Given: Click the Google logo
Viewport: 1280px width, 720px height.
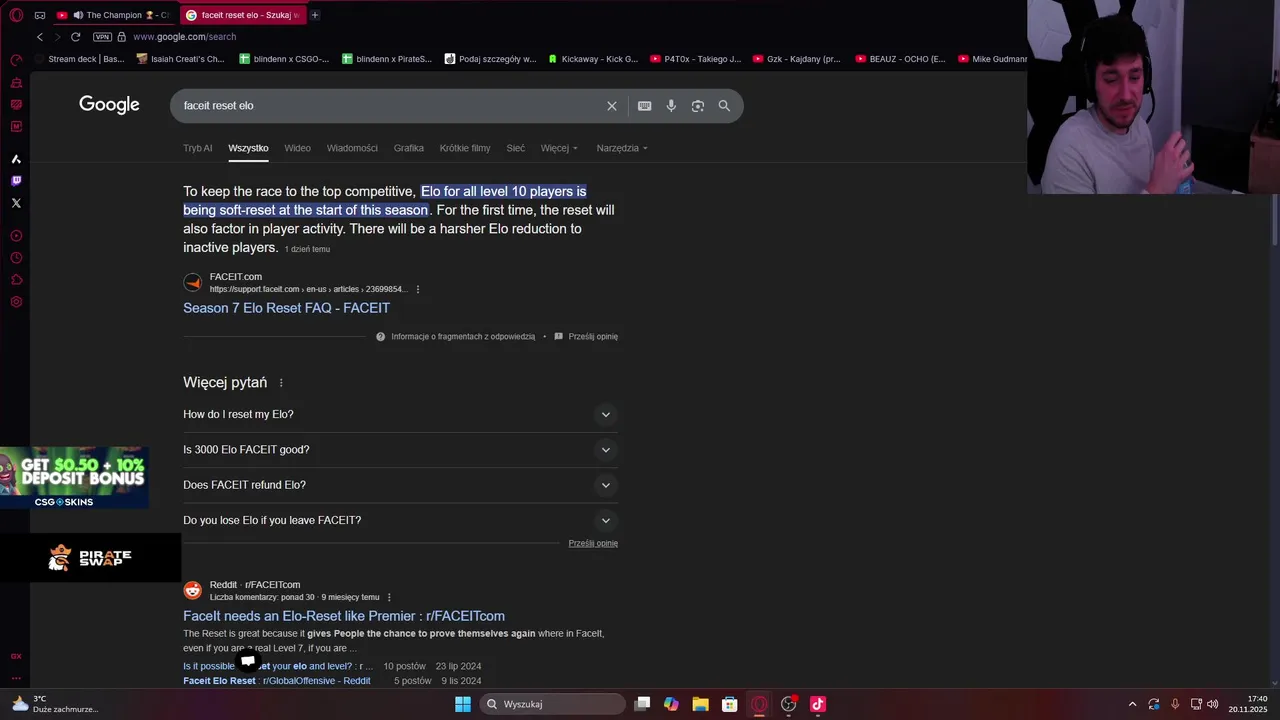Looking at the screenshot, I should coord(109,105).
